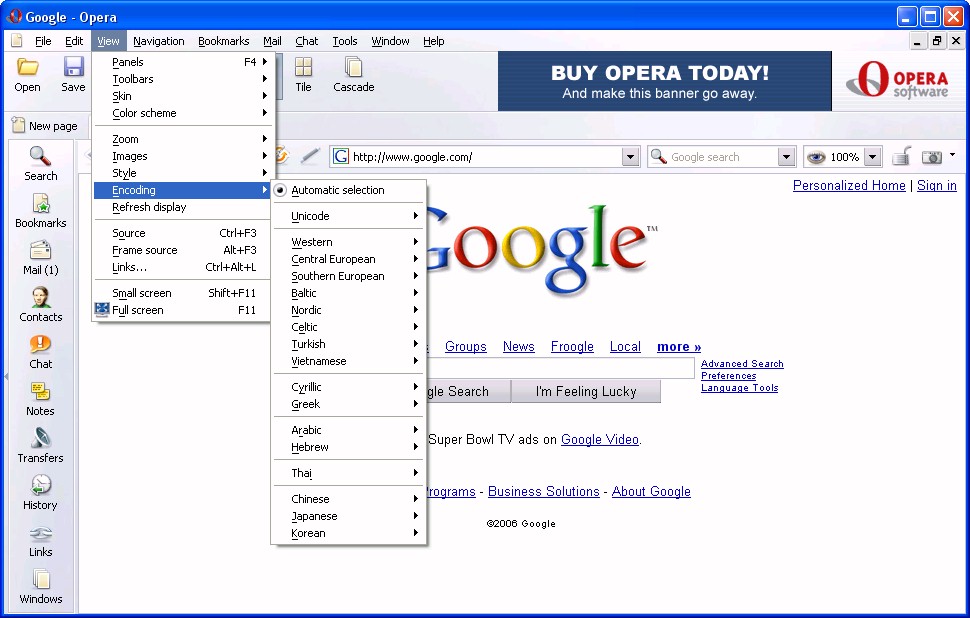Click the Cascade windows icon
The width and height of the screenshot is (970, 618).
(x=353, y=66)
